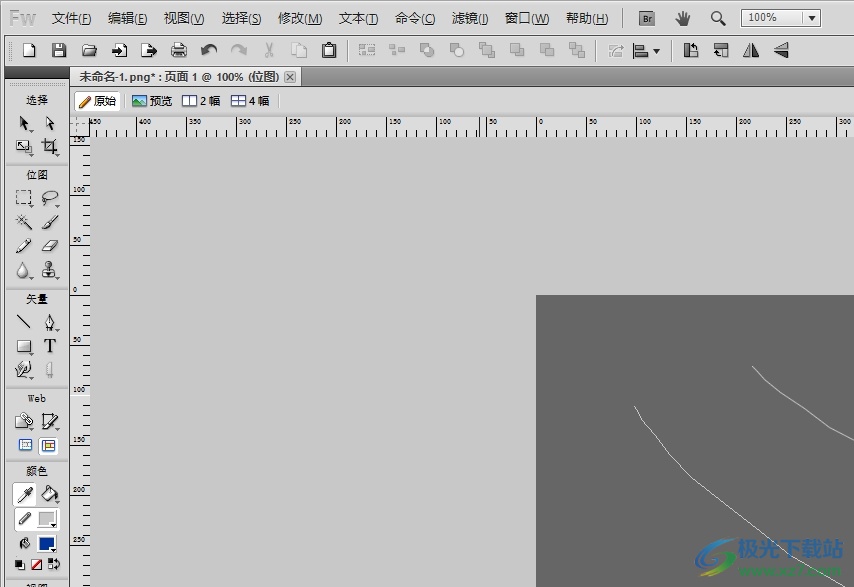Select the Eraser tool
This screenshot has width=854, height=587.
(50, 246)
